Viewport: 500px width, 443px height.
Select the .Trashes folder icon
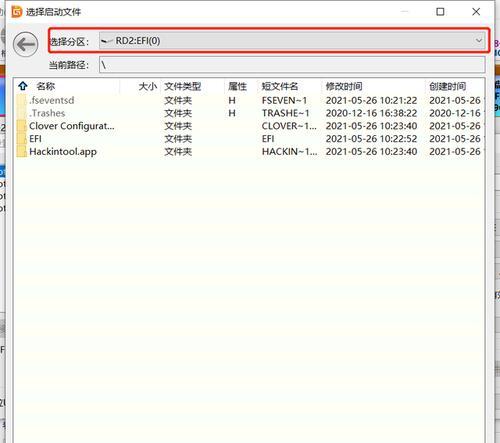22,113
